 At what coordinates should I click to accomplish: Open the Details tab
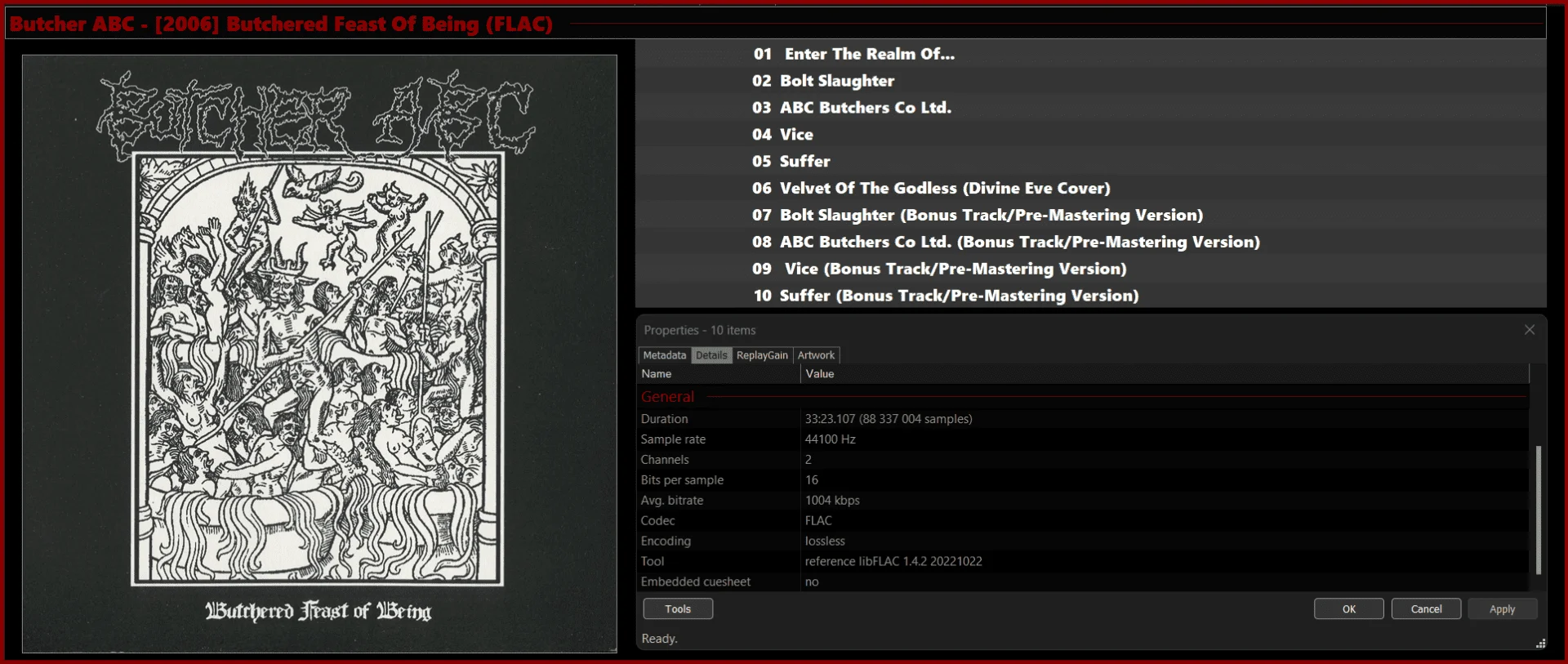coord(710,355)
